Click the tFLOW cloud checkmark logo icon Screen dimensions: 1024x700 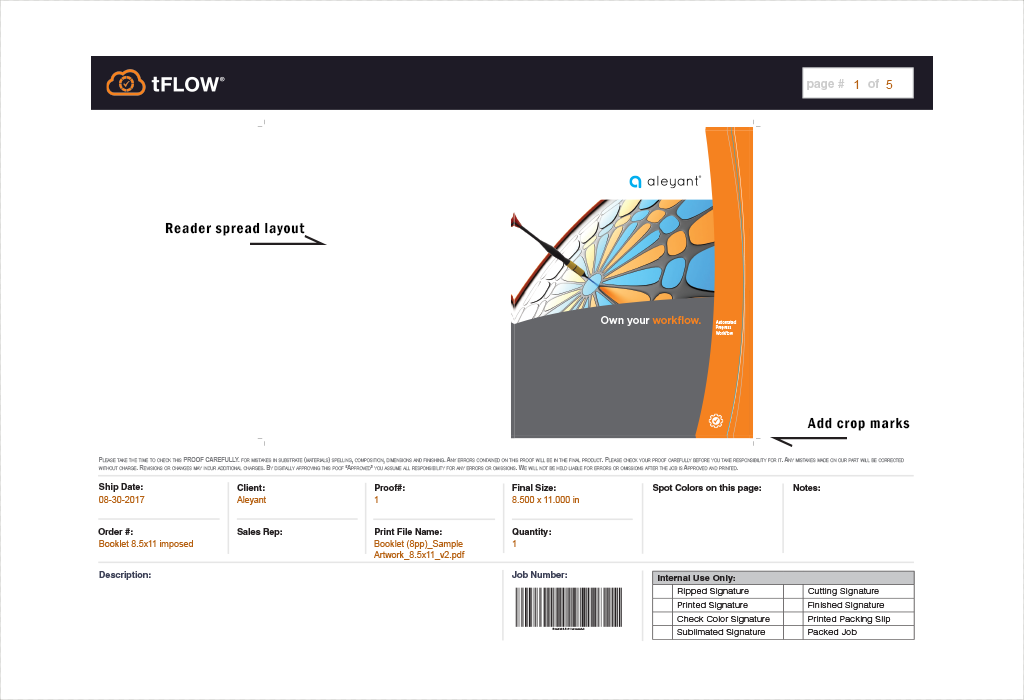click(125, 83)
